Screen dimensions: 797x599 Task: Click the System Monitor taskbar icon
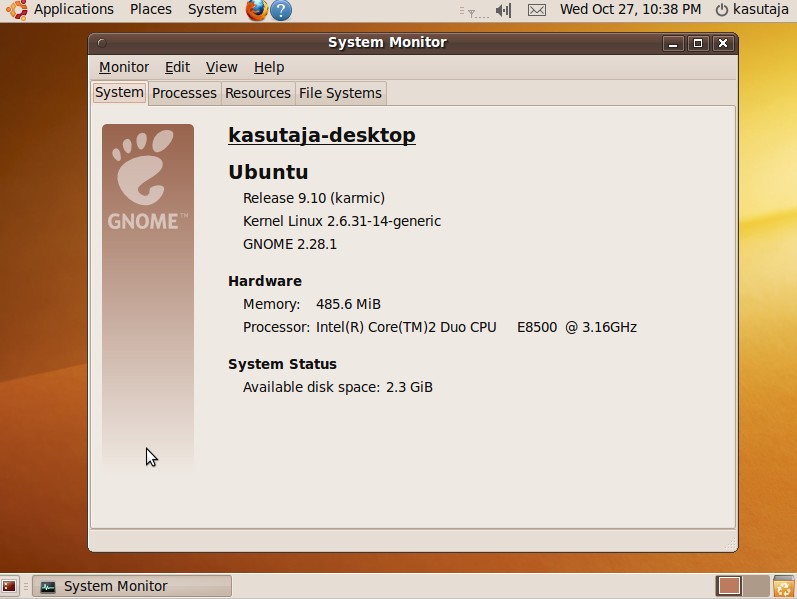tap(48, 587)
